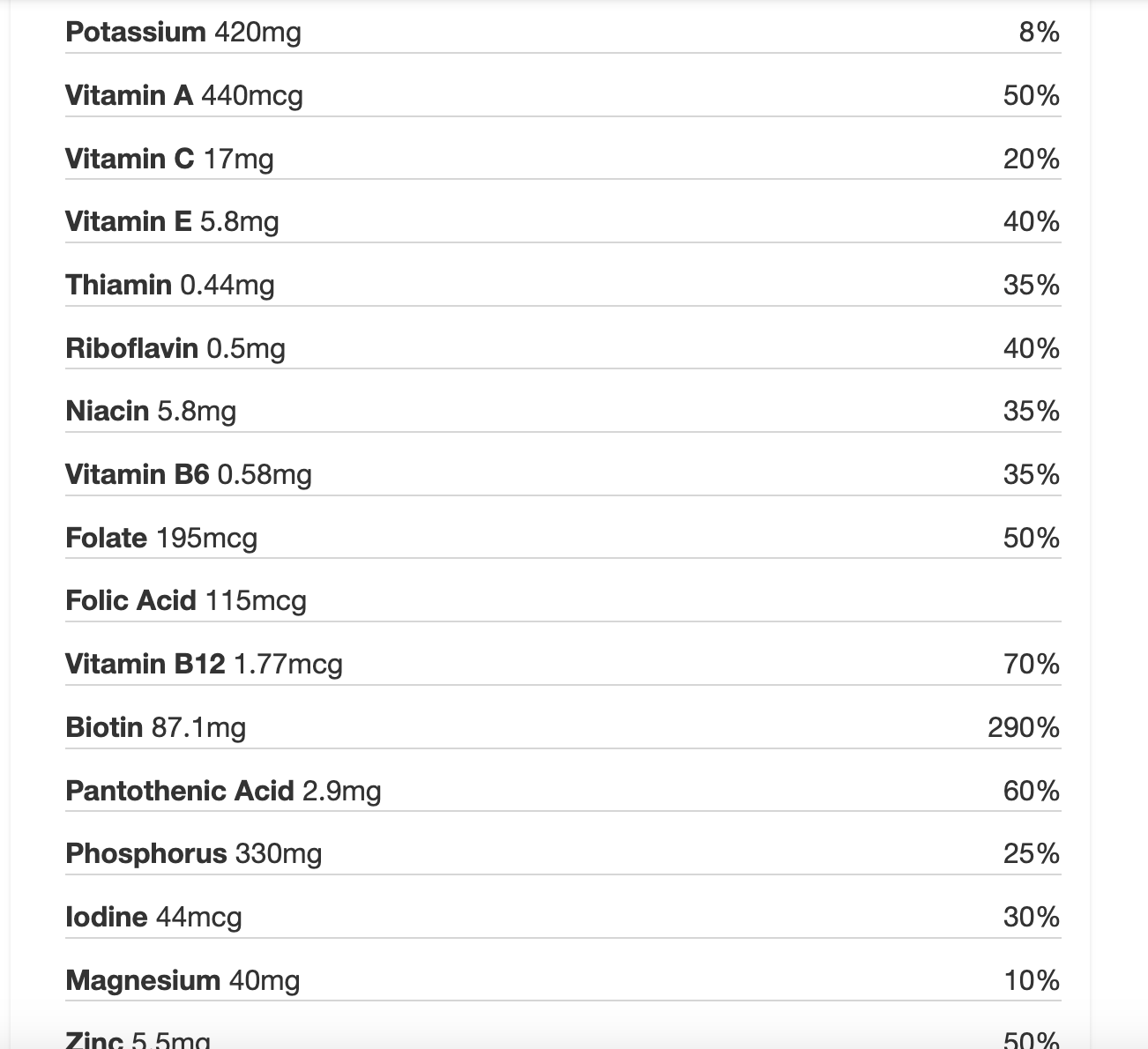Select the 8% value beside Potassium
The image size is (1148, 1049).
(1039, 33)
